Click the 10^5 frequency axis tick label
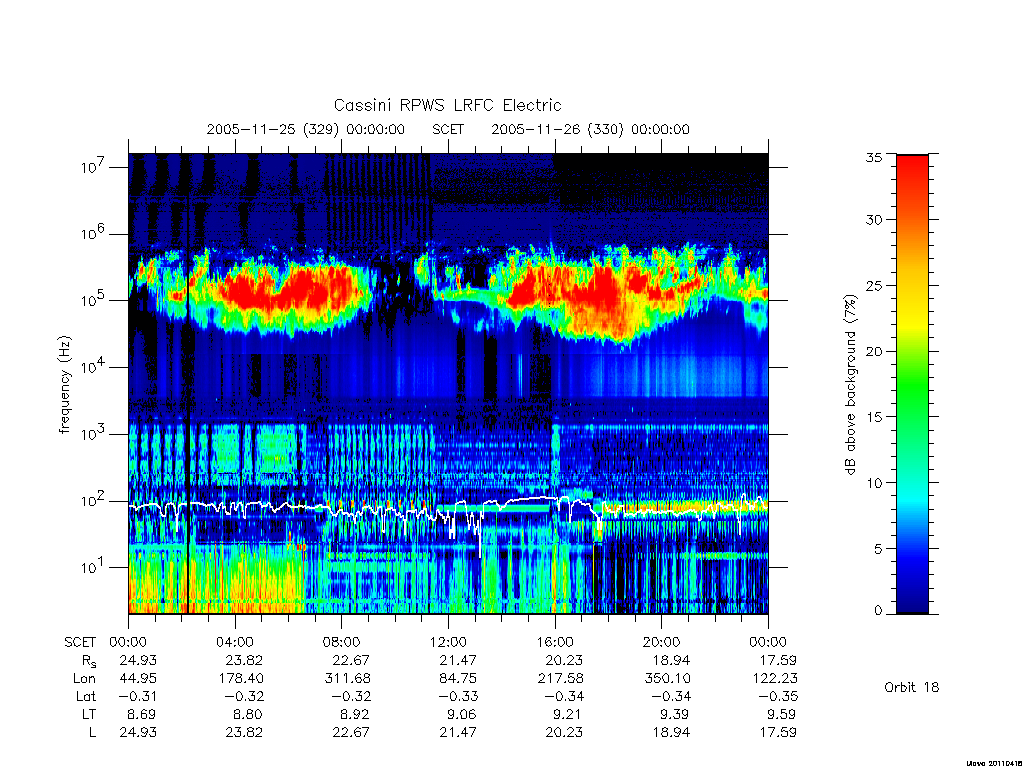Viewport: 1024px width, 768px height. (91, 300)
